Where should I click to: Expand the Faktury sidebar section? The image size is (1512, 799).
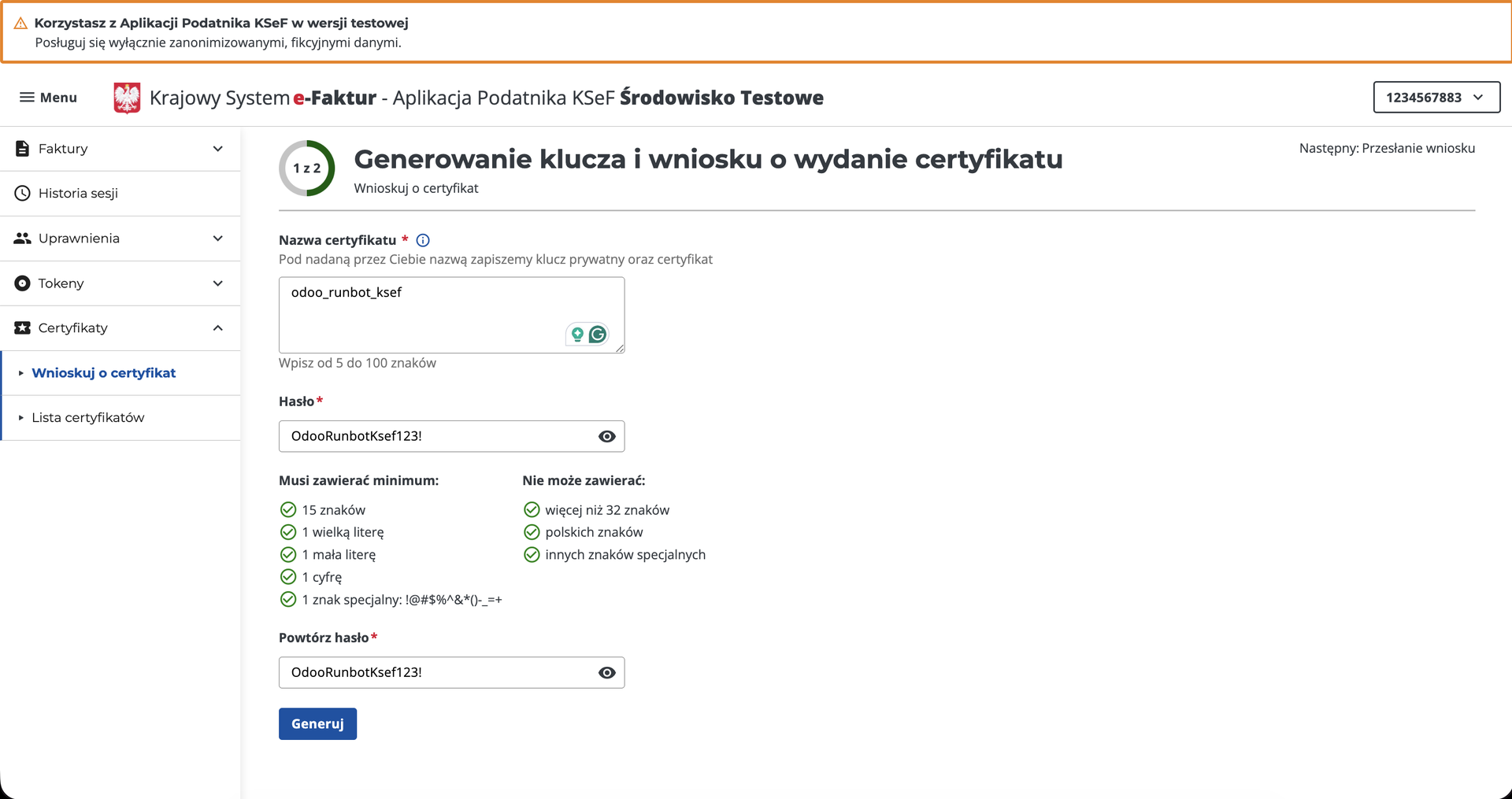218,149
